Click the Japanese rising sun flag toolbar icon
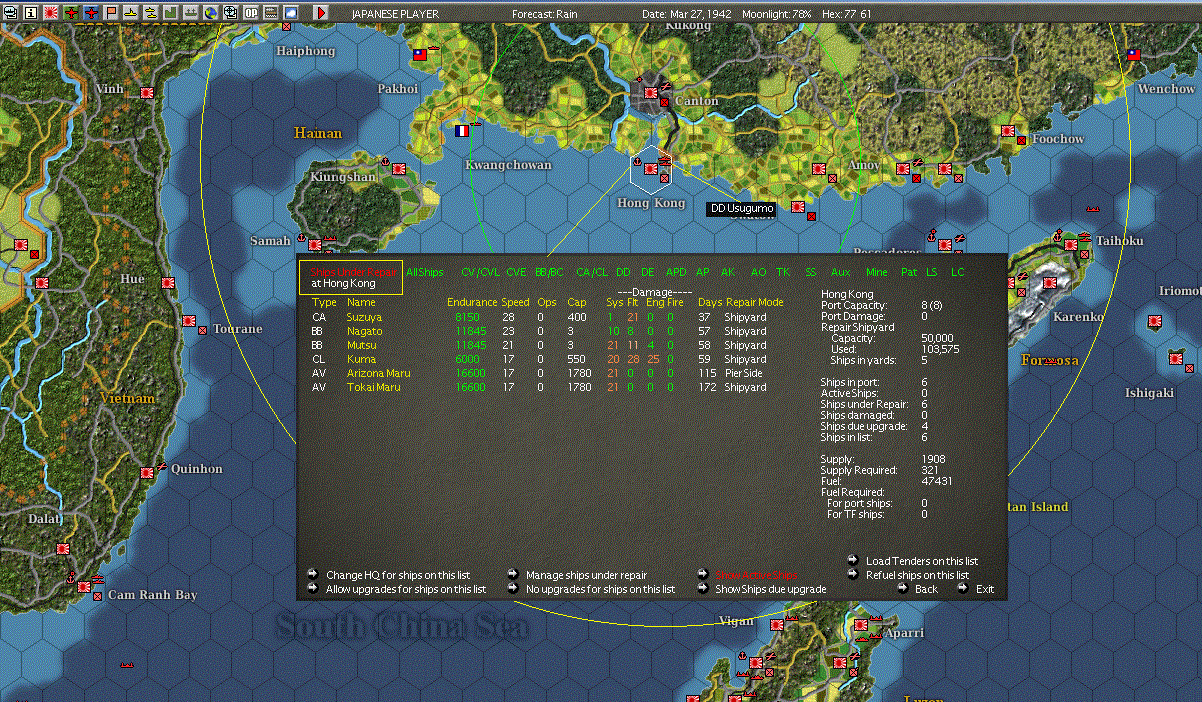Viewport: 1202px width, 702px height. [51, 13]
